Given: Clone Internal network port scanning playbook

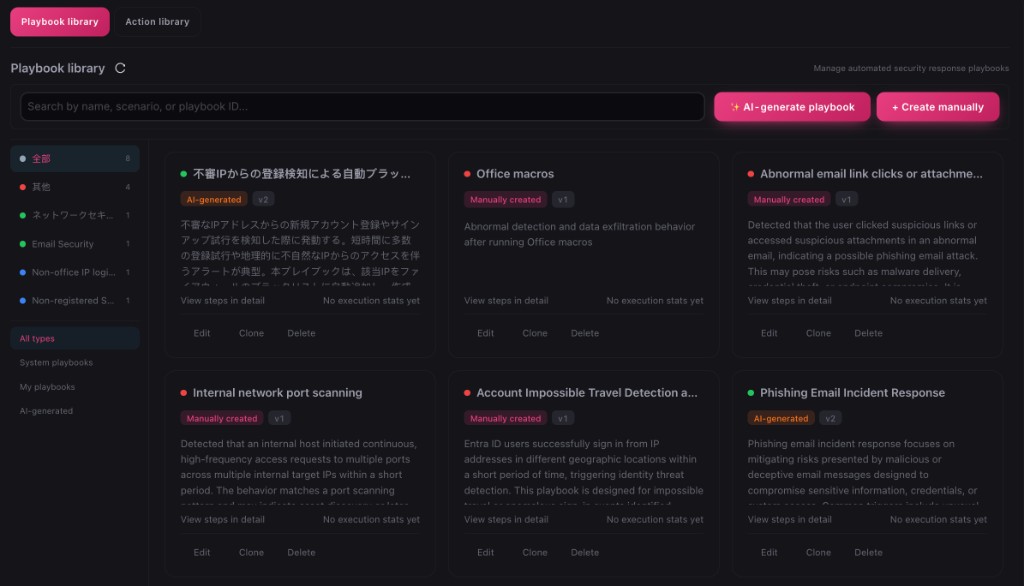Looking at the screenshot, I should [251, 552].
